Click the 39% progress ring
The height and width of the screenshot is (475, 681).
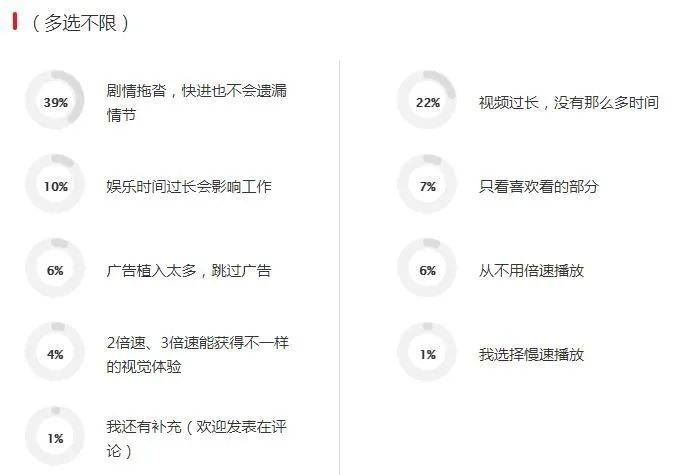[x=54, y=102]
